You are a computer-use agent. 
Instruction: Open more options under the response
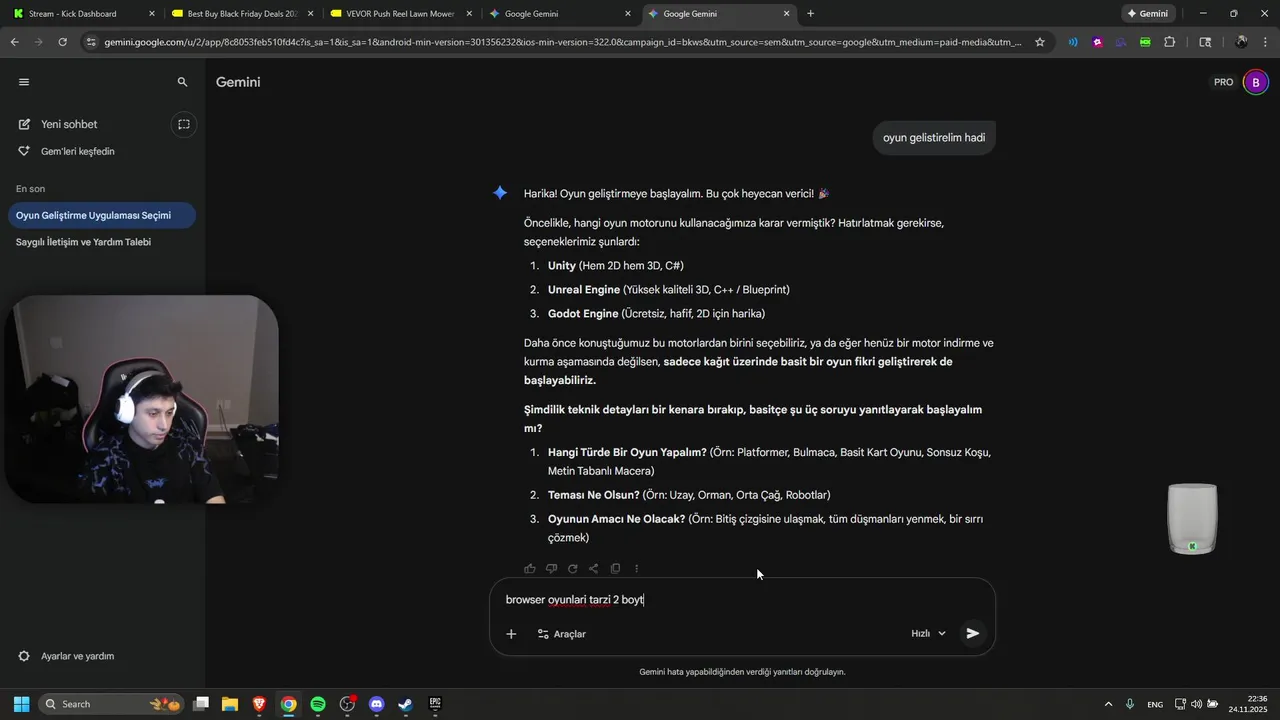[x=636, y=569]
